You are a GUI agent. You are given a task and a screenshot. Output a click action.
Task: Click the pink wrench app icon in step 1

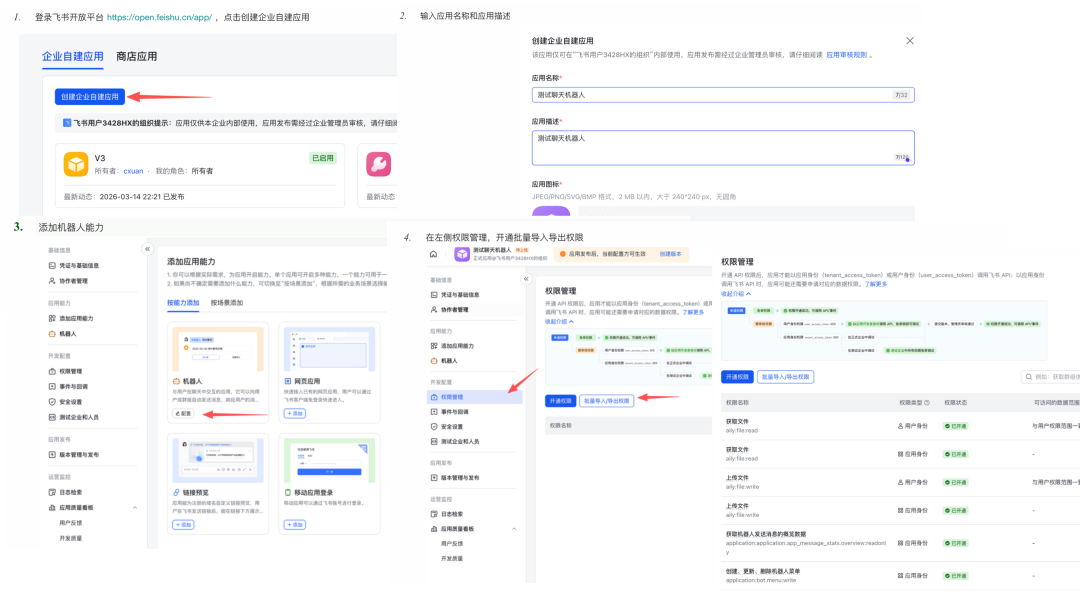click(378, 164)
